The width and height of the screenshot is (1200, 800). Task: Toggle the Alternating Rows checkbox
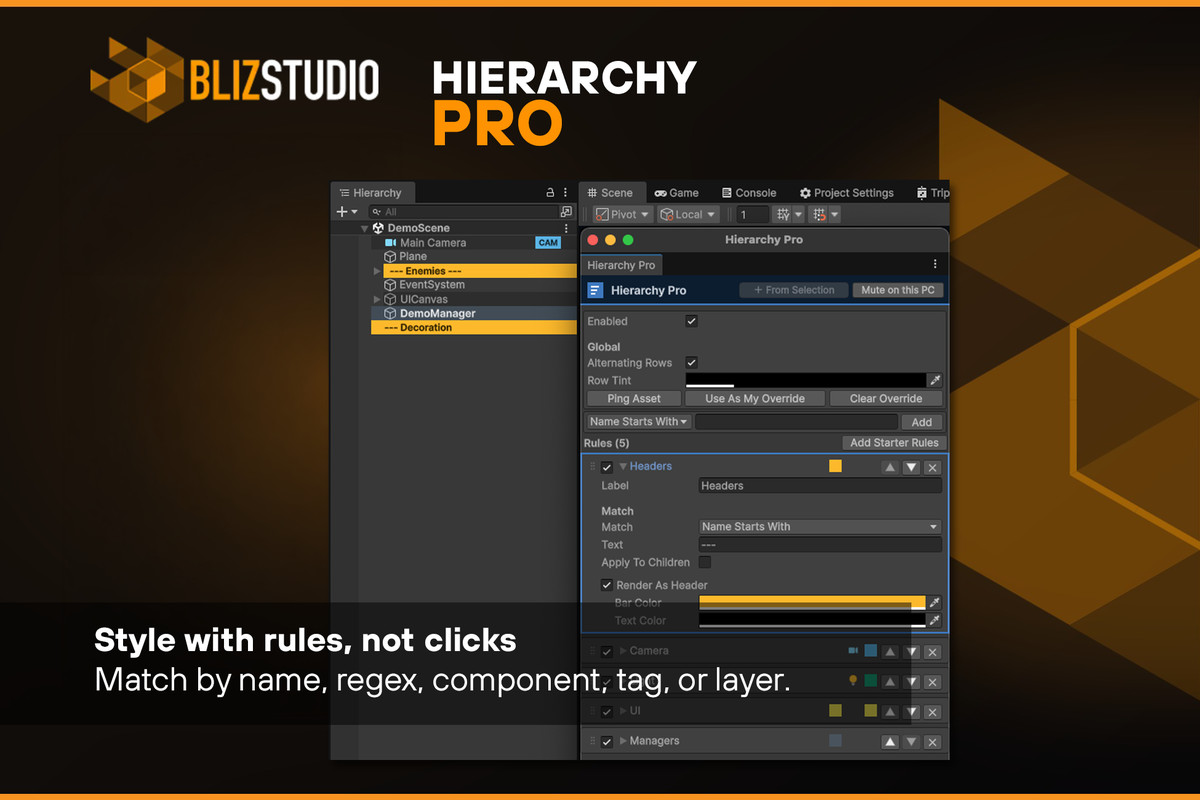[x=691, y=362]
